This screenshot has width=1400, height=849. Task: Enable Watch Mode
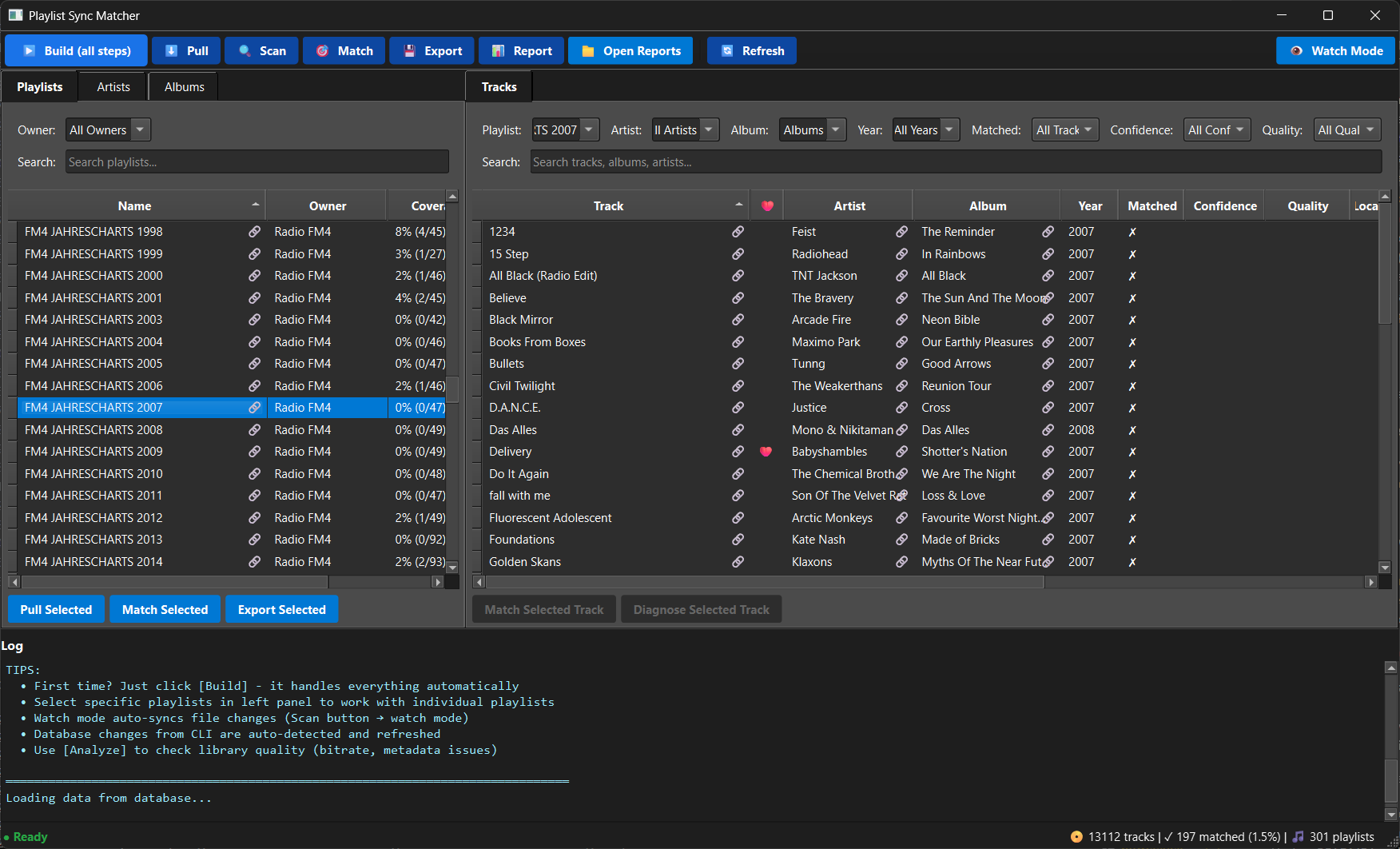coord(1335,51)
